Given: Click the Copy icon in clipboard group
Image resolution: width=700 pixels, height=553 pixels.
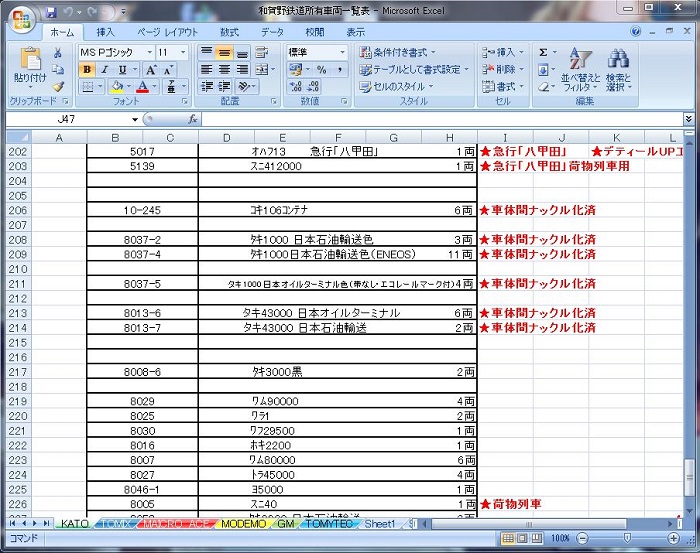Looking at the screenshot, I should 58,69.
